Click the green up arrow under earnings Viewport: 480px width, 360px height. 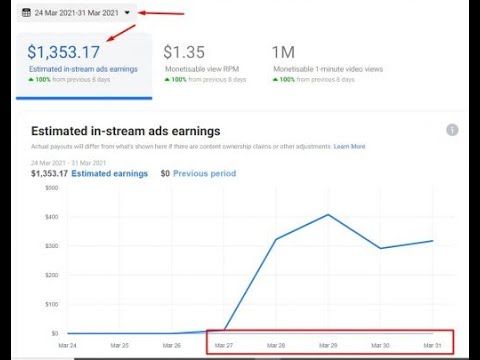(x=31, y=79)
